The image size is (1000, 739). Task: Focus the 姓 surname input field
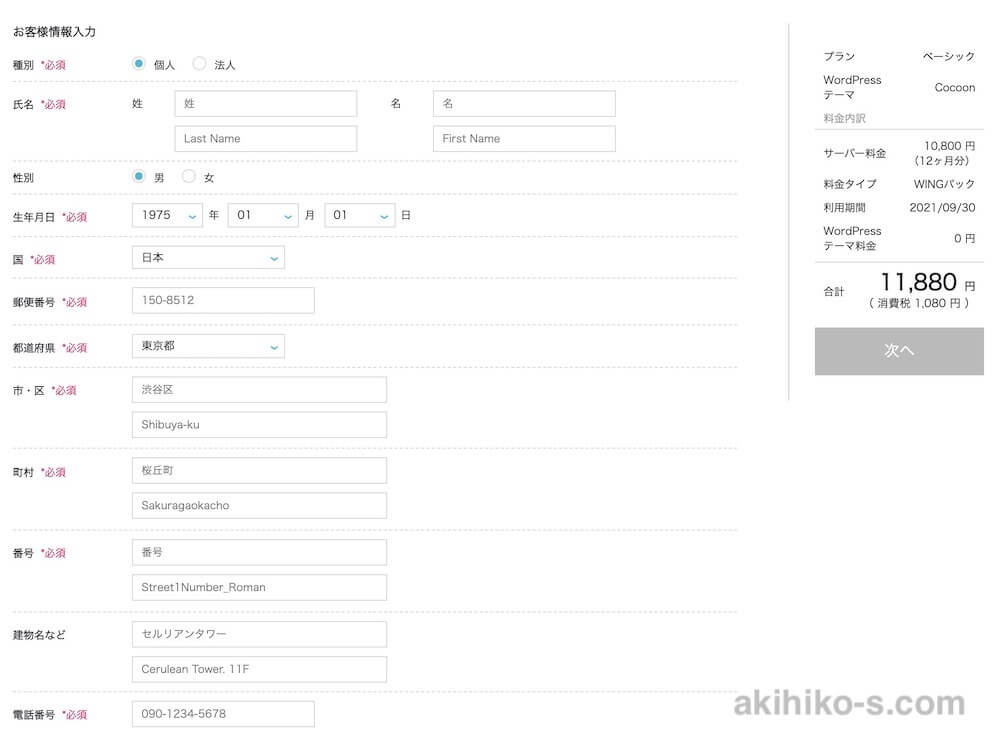point(265,104)
